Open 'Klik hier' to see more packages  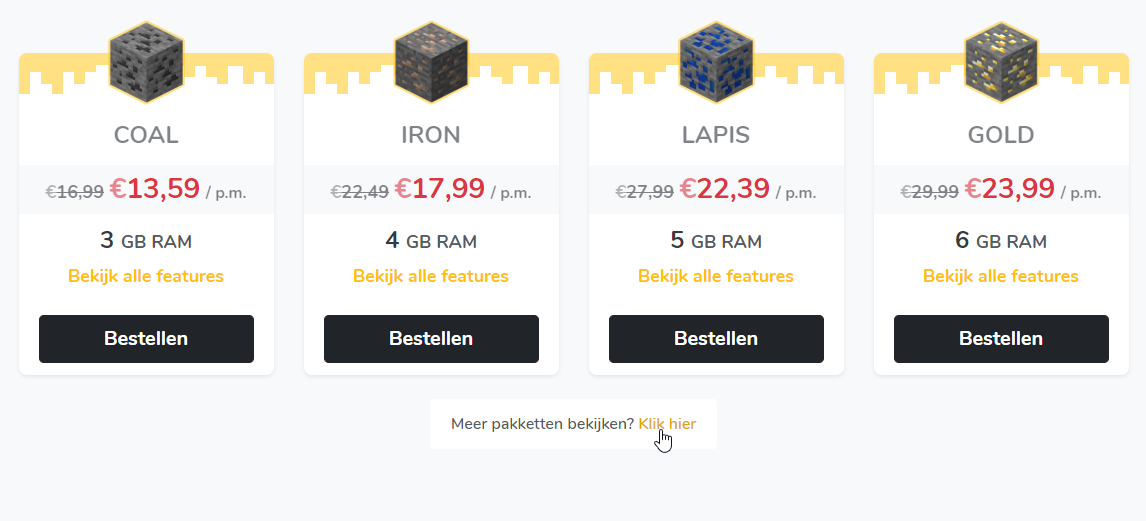667,424
